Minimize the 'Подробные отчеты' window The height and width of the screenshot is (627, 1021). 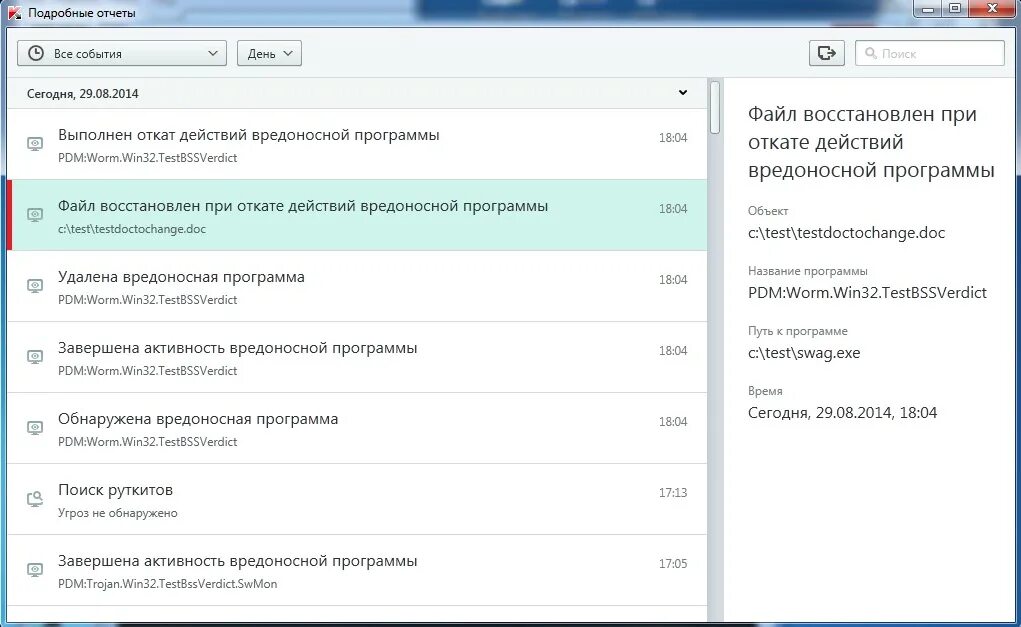(928, 9)
